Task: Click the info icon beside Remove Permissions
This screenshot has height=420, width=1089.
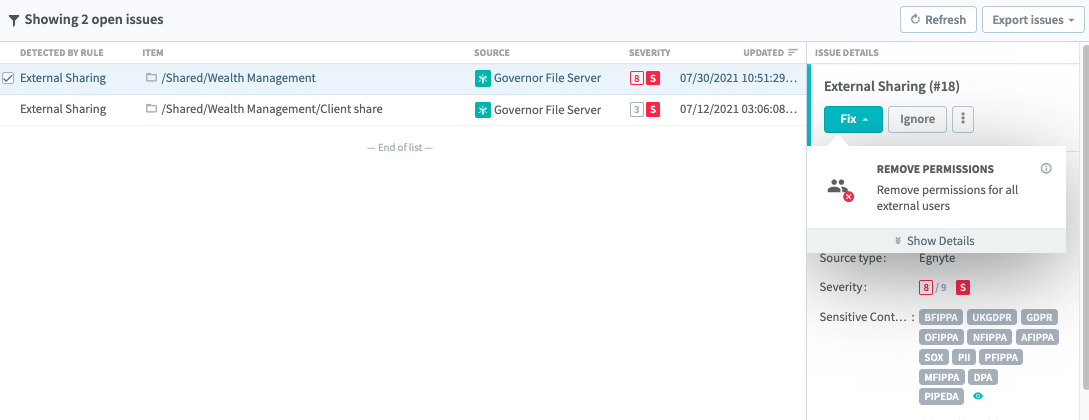Action: [1046, 169]
